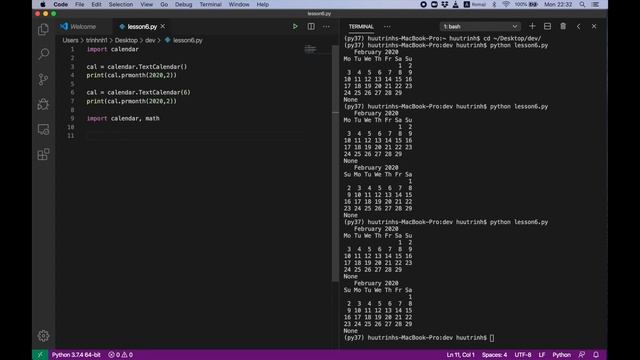Open notifications bell in status bar
640x360 pixels.
pos(596,355)
